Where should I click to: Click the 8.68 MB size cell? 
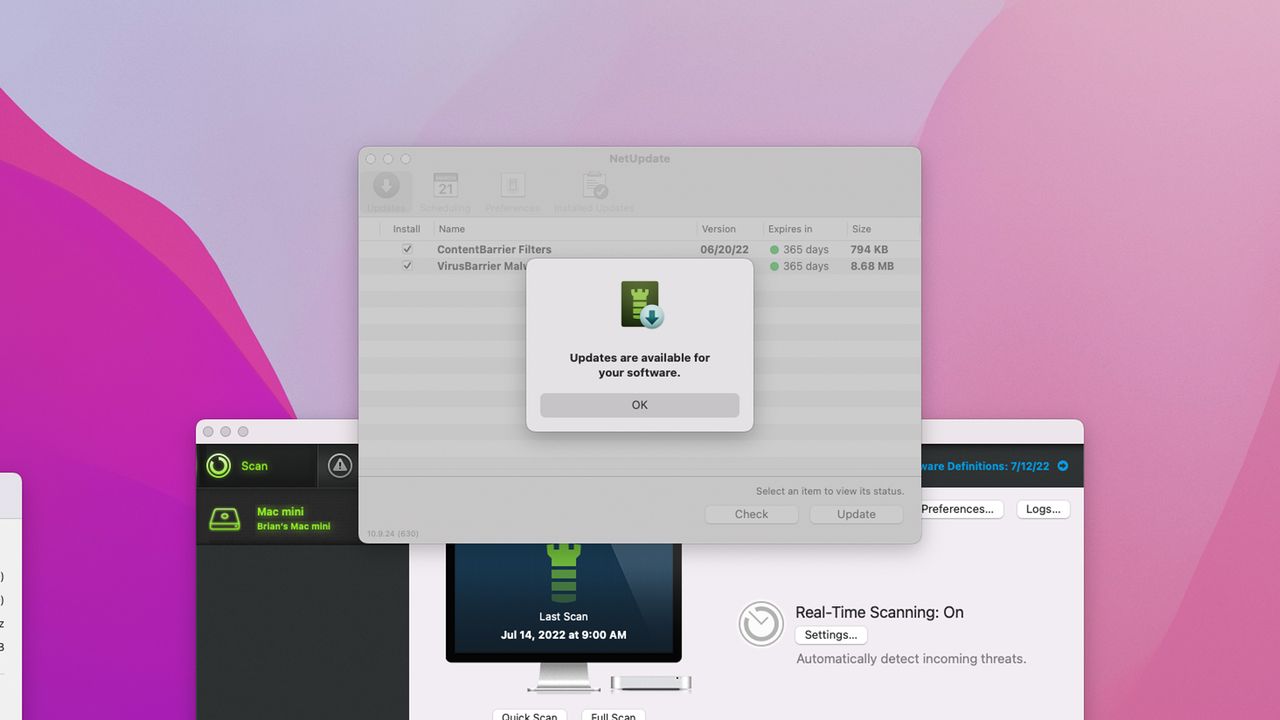pyautogui.click(x=872, y=267)
